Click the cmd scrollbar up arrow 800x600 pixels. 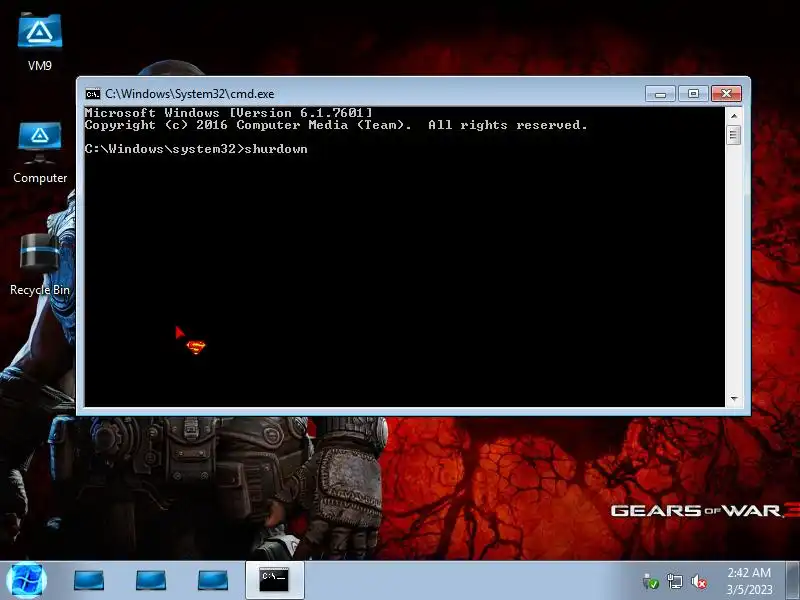coord(734,116)
